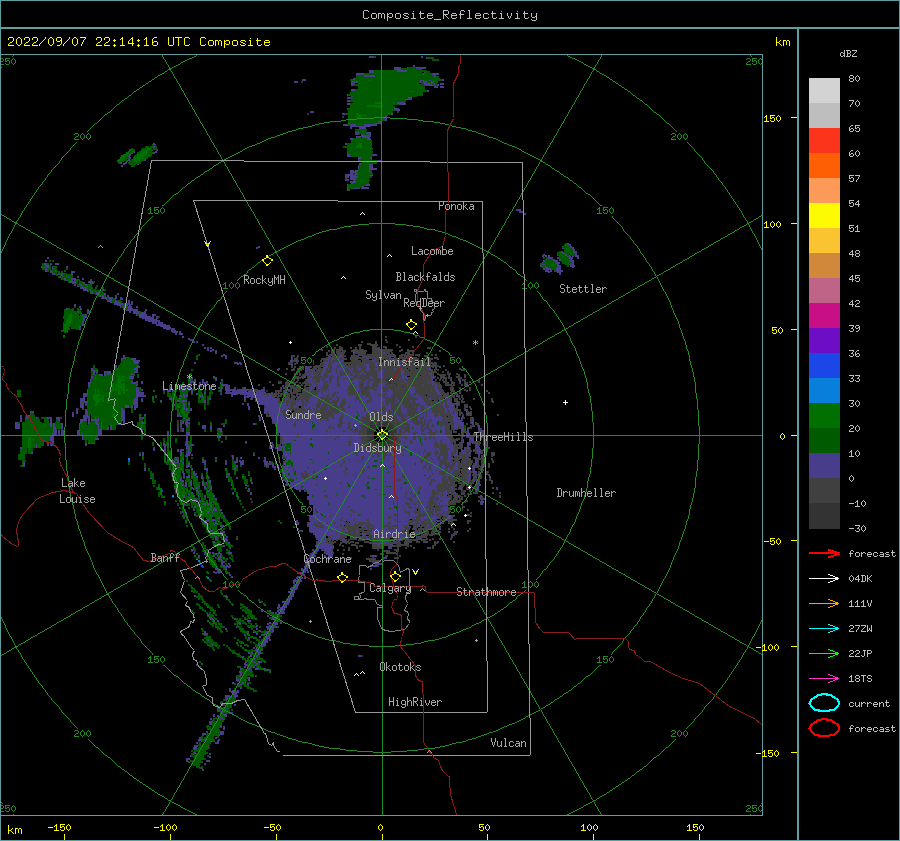The image size is (900, 841).
Task: Select the 18TS legend text
Action: (860, 679)
